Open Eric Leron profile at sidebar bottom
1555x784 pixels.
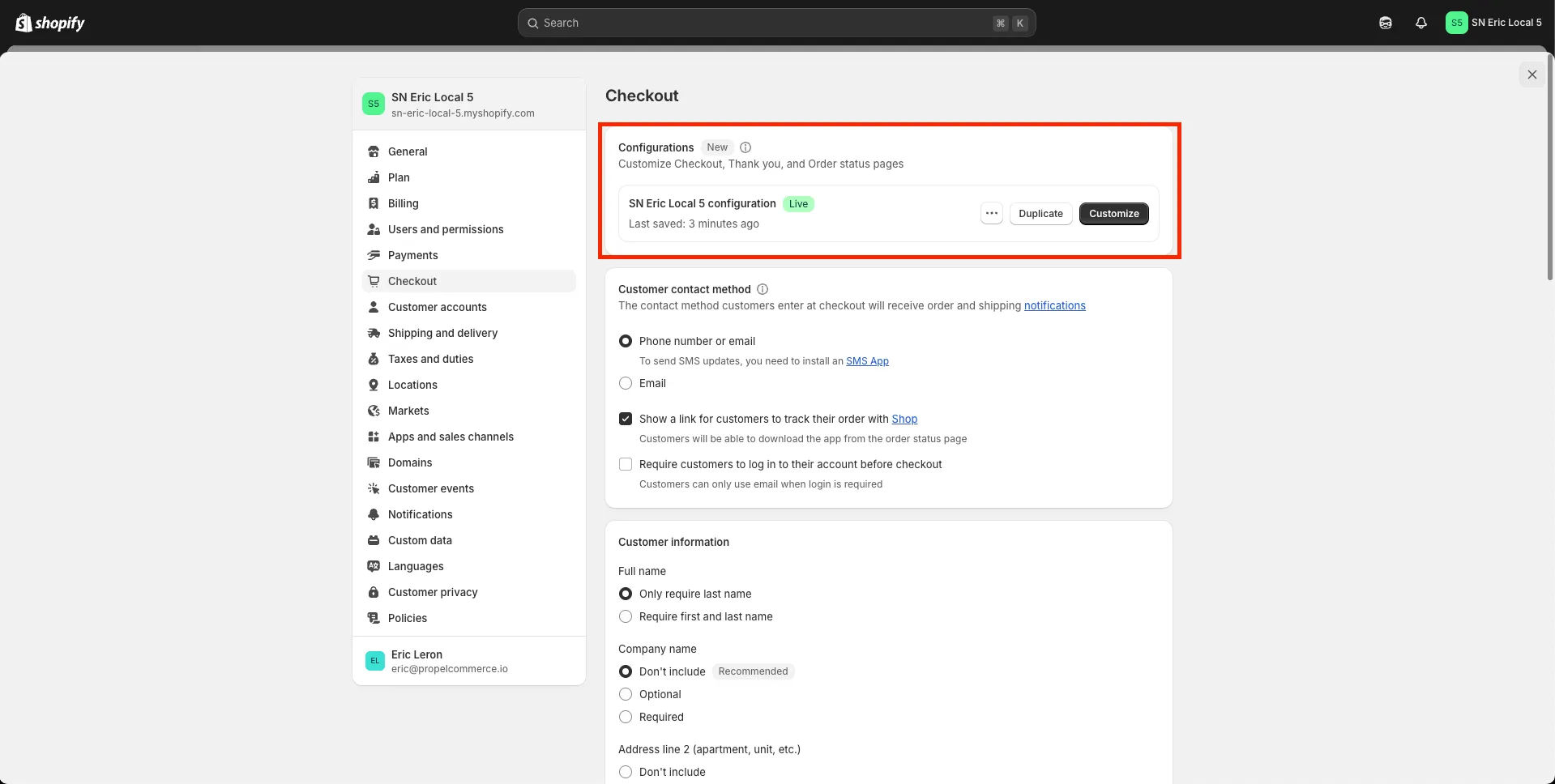pos(468,661)
